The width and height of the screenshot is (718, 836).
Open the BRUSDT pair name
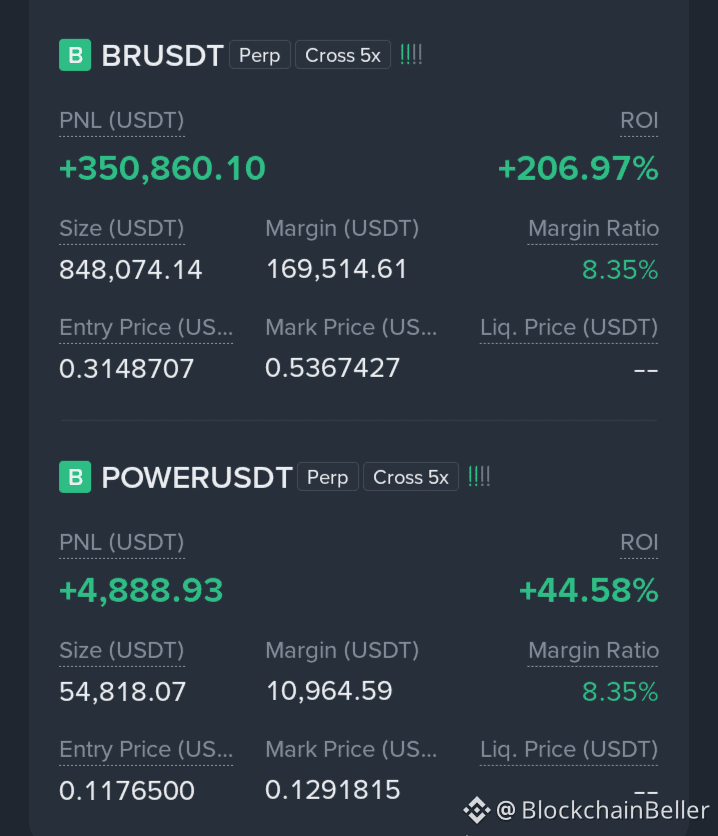point(162,55)
